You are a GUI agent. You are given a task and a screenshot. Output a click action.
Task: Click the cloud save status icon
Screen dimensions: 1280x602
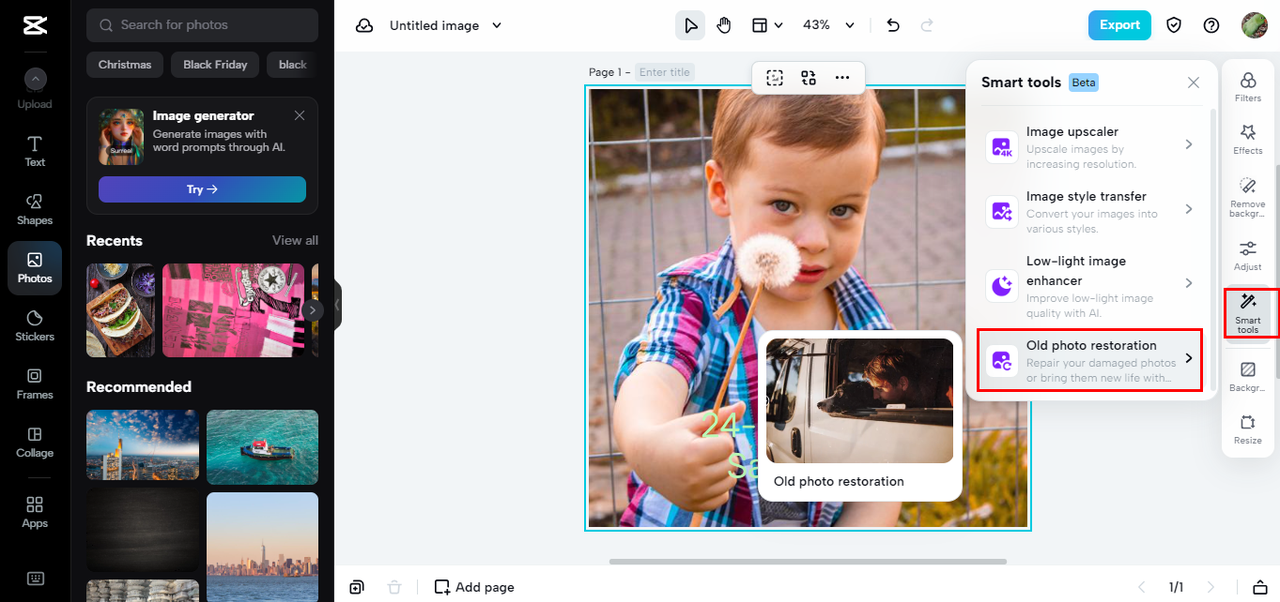click(x=365, y=25)
